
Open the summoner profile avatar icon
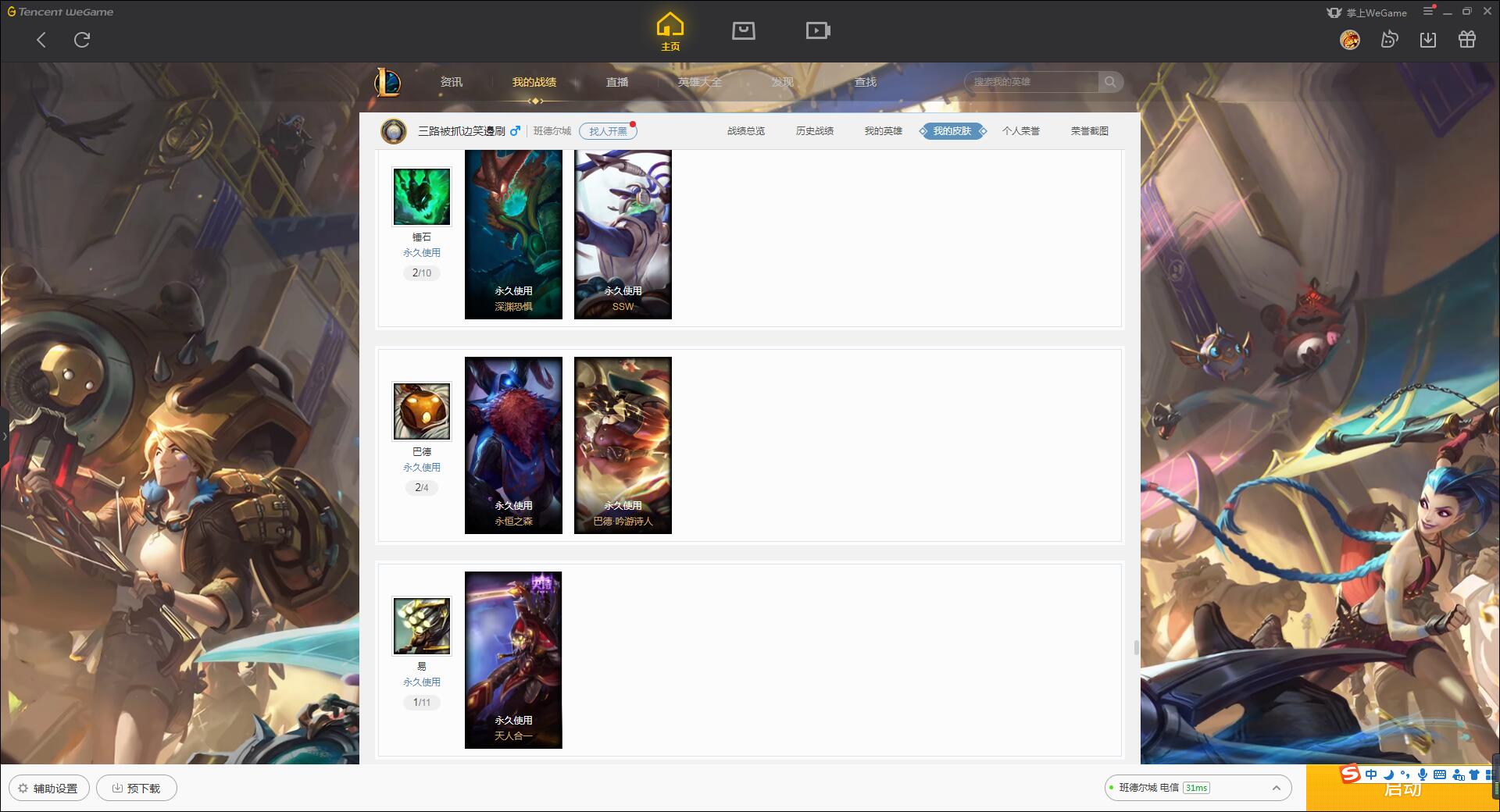click(394, 131)
